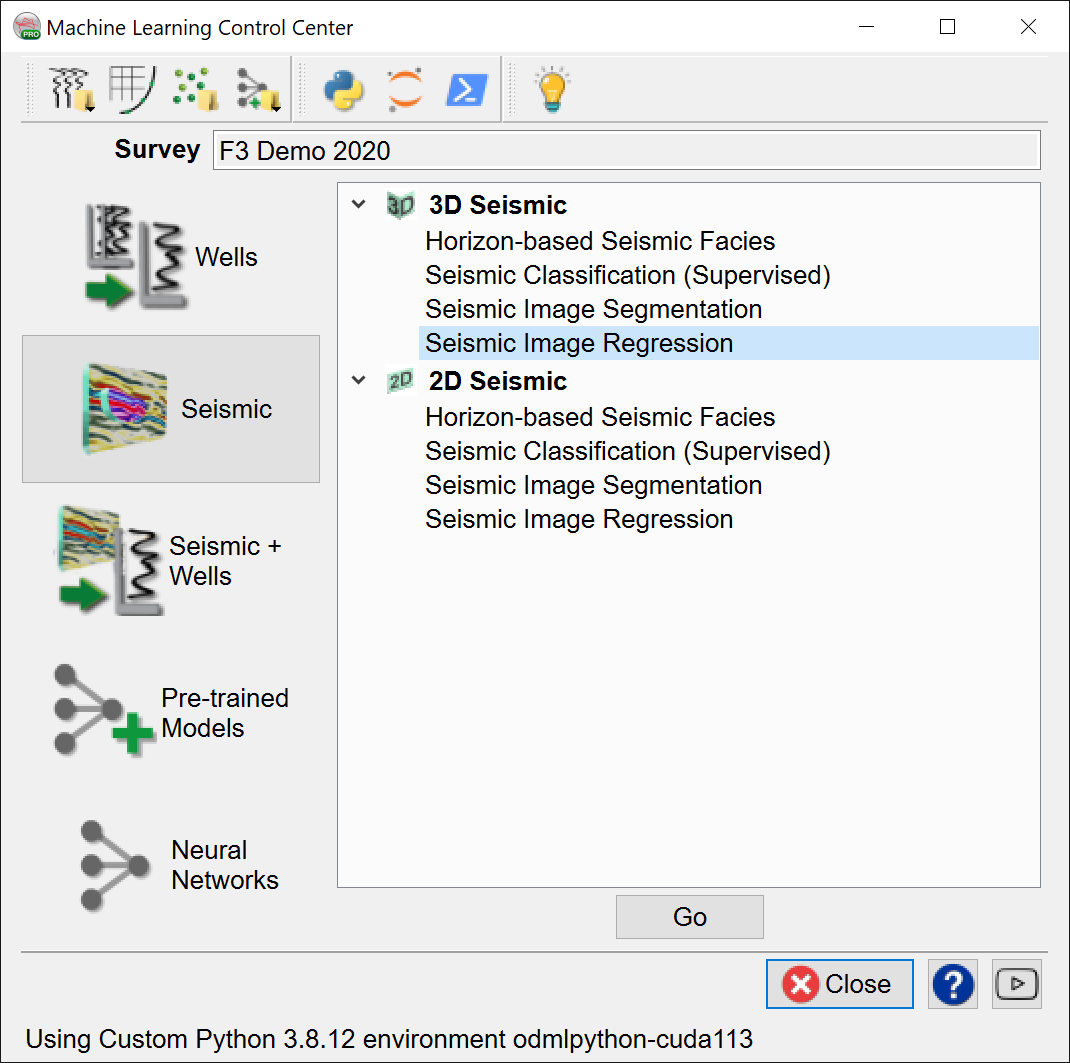Select the Wells workflow category

click(x=171, y=258)
